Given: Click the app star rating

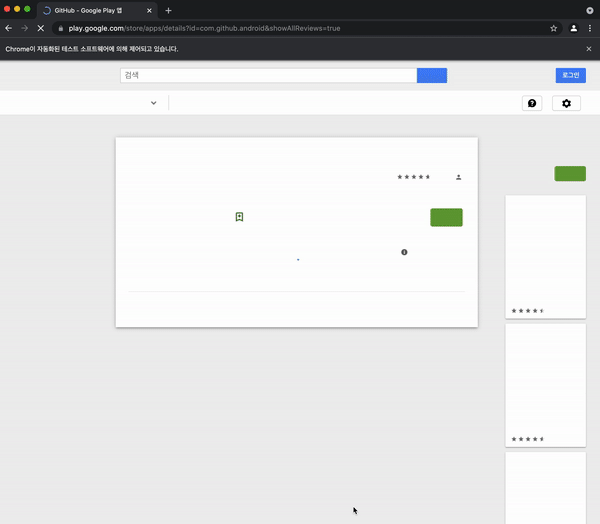Looking at the screenshot, I should click(414, 177).
